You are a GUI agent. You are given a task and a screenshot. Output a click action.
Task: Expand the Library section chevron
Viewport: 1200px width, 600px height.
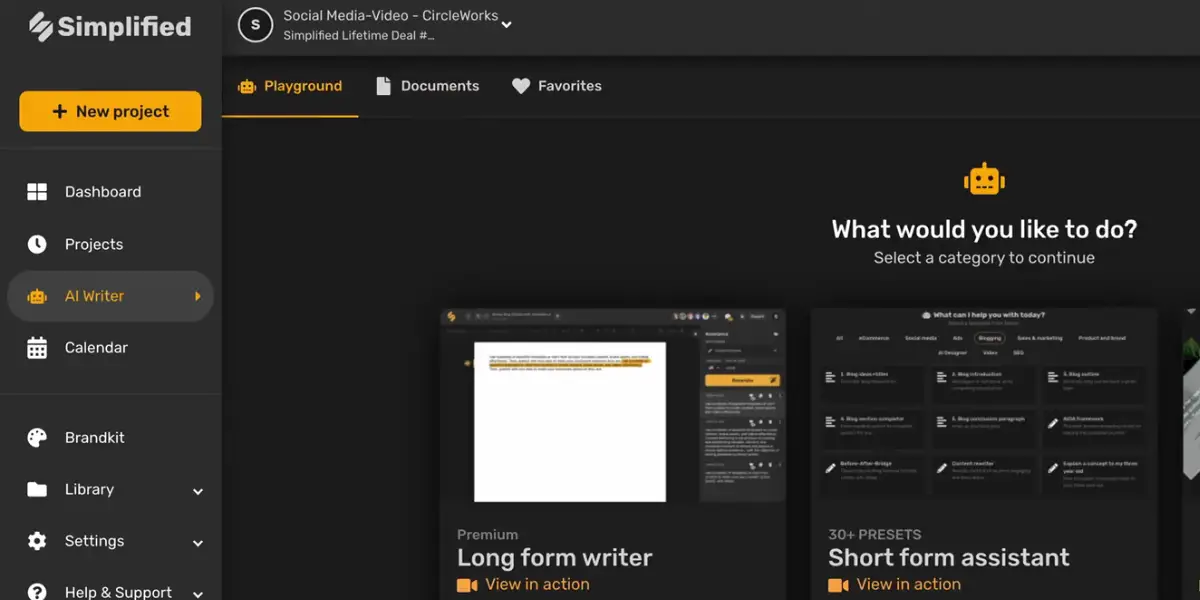point(198,491)
